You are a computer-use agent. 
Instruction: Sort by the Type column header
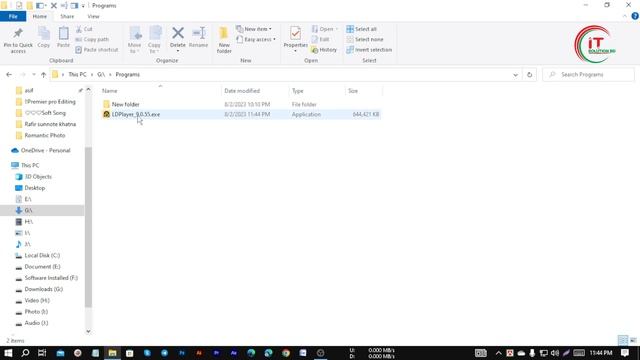pos(317,91)
